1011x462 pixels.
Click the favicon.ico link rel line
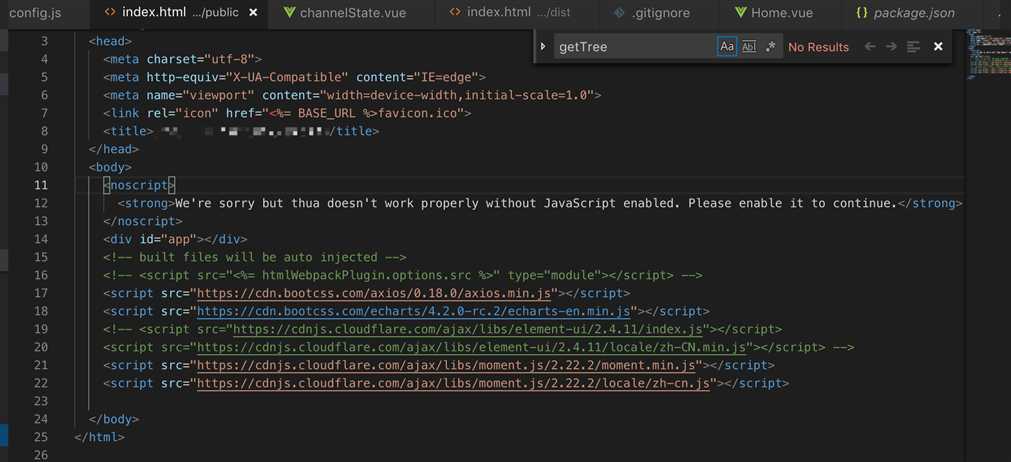[288, 113]
